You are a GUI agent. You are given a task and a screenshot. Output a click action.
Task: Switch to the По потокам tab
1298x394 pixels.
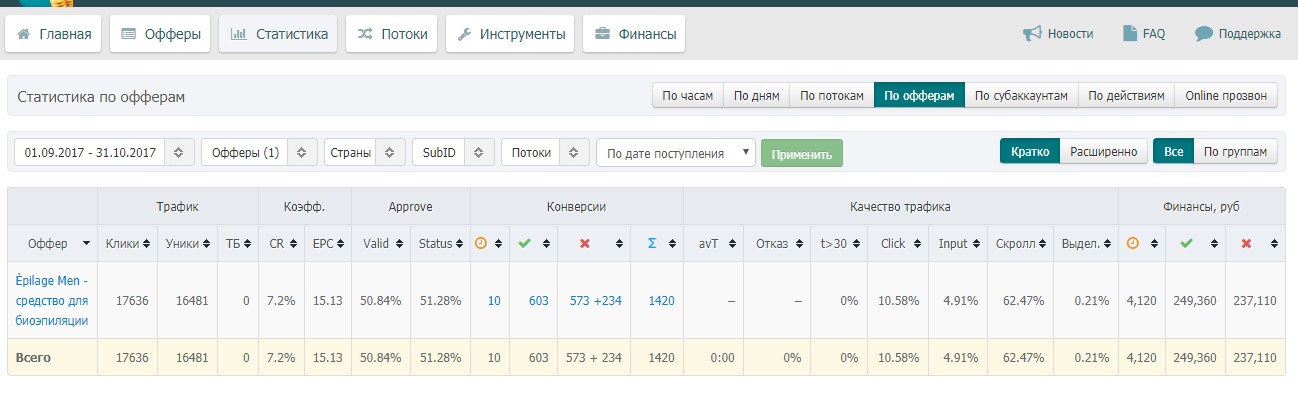click(x=831, y=96)
